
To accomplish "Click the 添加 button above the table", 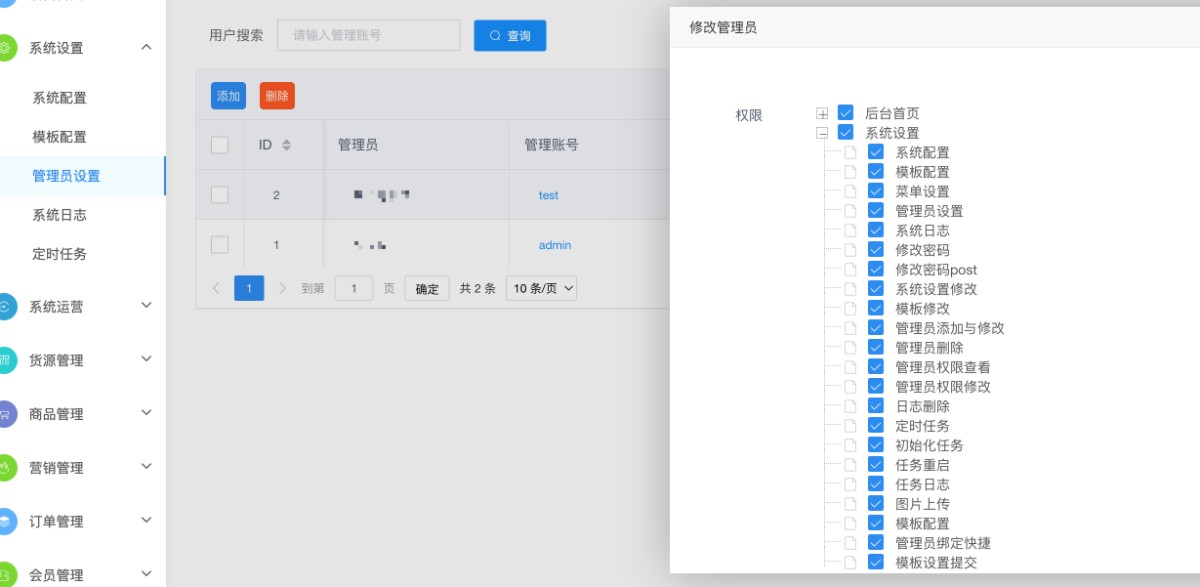I will [228, 96].
